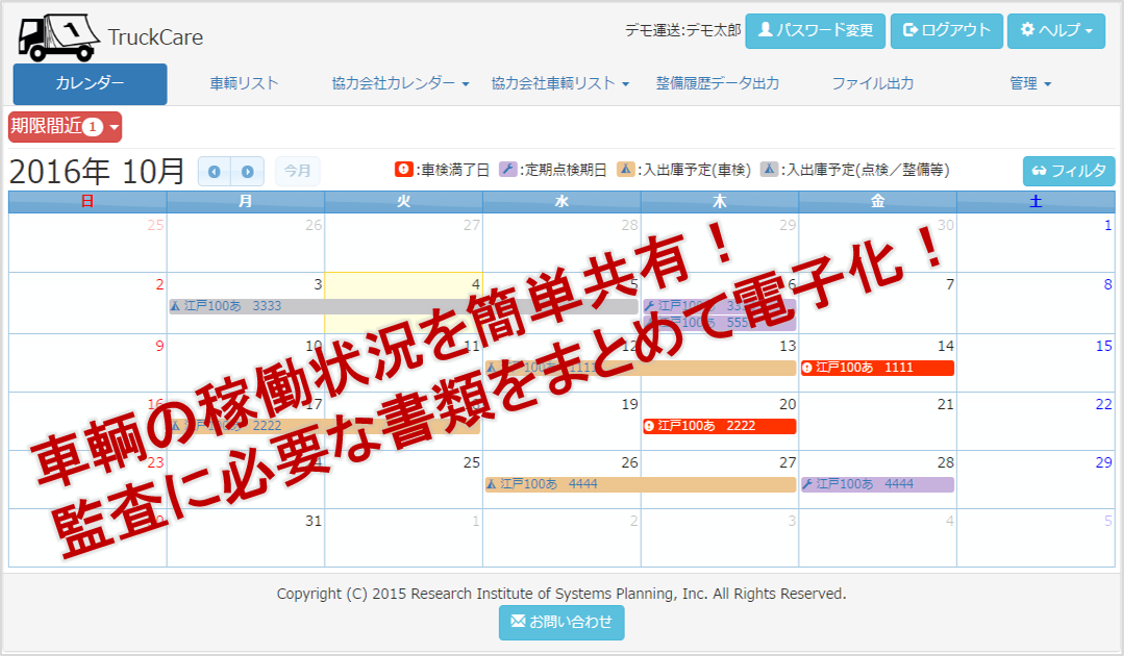Switch to the 車輌リスト tab
Screen dimensions: 1124x656
click(244, 84)
